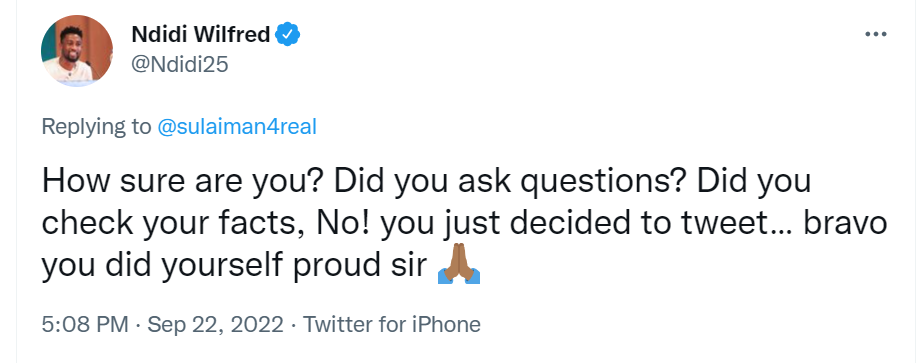Image resolution: width=919 pixels, height=363 pixels.
Task: Visit the @Ndidi25 handle profile
Action: click(x=179, y=65)
